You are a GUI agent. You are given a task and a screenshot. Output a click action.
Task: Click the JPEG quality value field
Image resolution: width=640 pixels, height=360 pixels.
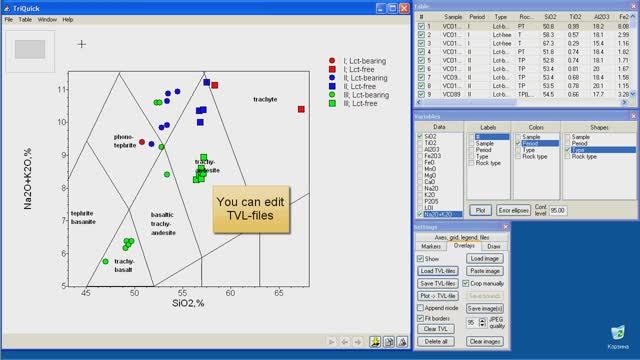pyautogui.click(x=472, y=322)
